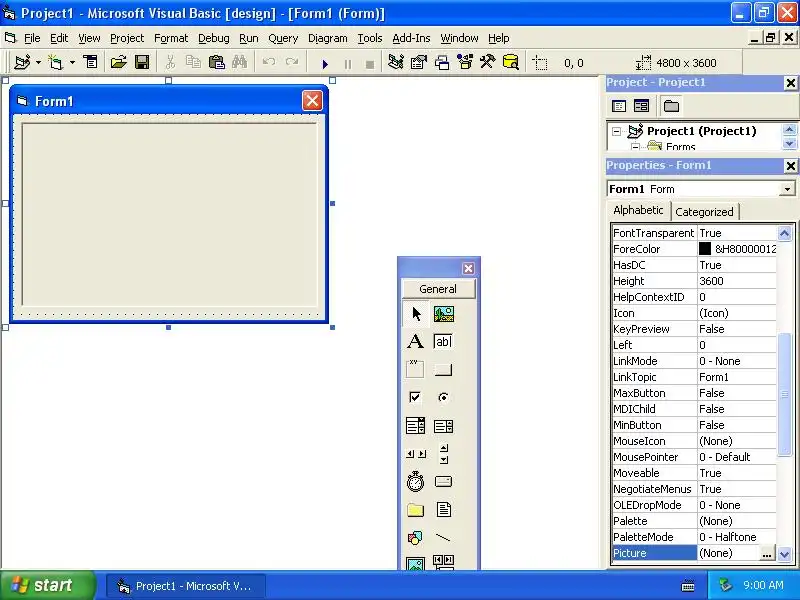The image size is (800, 600).
Task: Click the Break pause button in toolbar
Action: coord(348,64)
